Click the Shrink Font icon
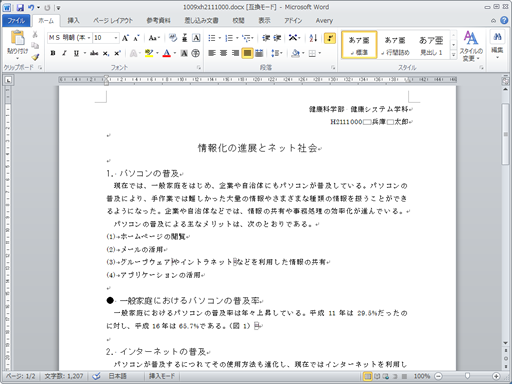 (136, 38)
